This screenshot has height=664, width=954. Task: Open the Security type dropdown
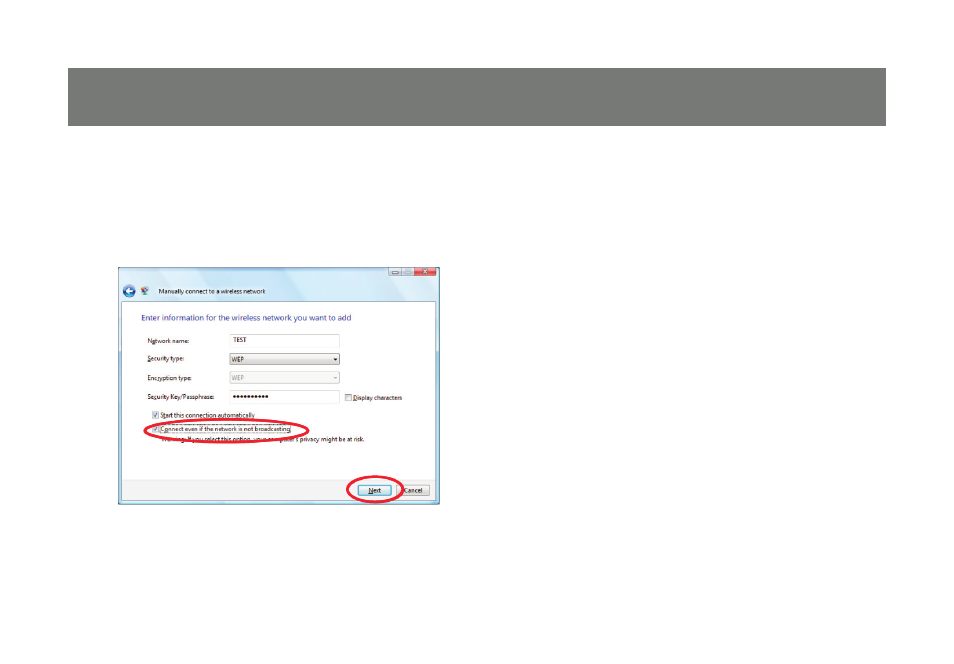(284, 359)
